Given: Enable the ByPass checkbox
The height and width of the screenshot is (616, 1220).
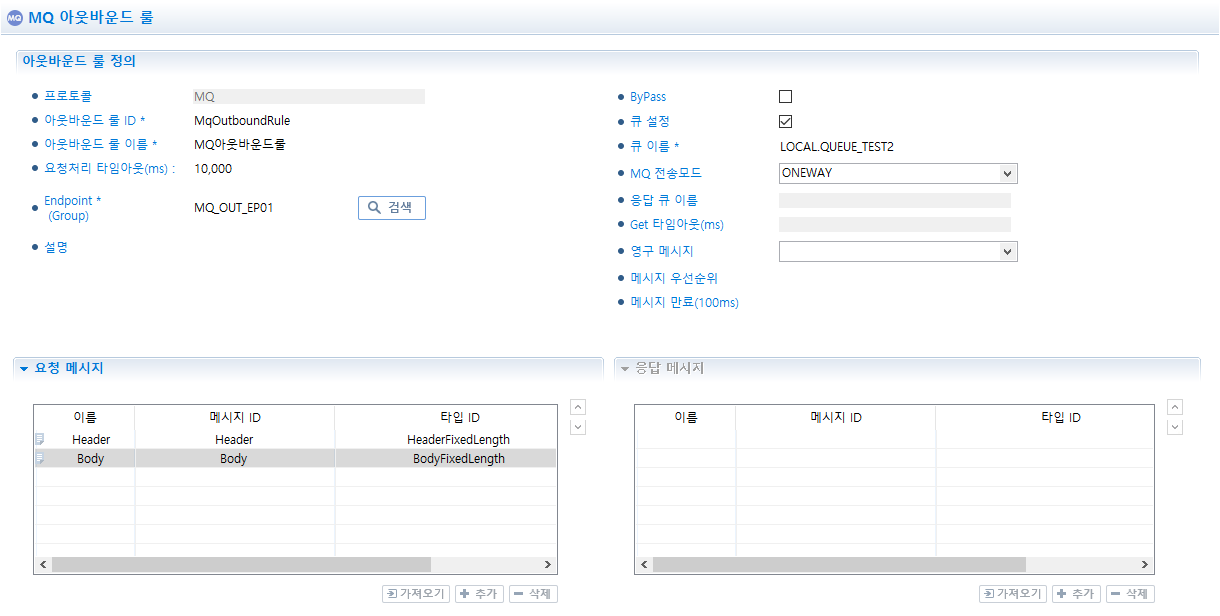Looking at the screenshot, I should (x=785, y=96).
